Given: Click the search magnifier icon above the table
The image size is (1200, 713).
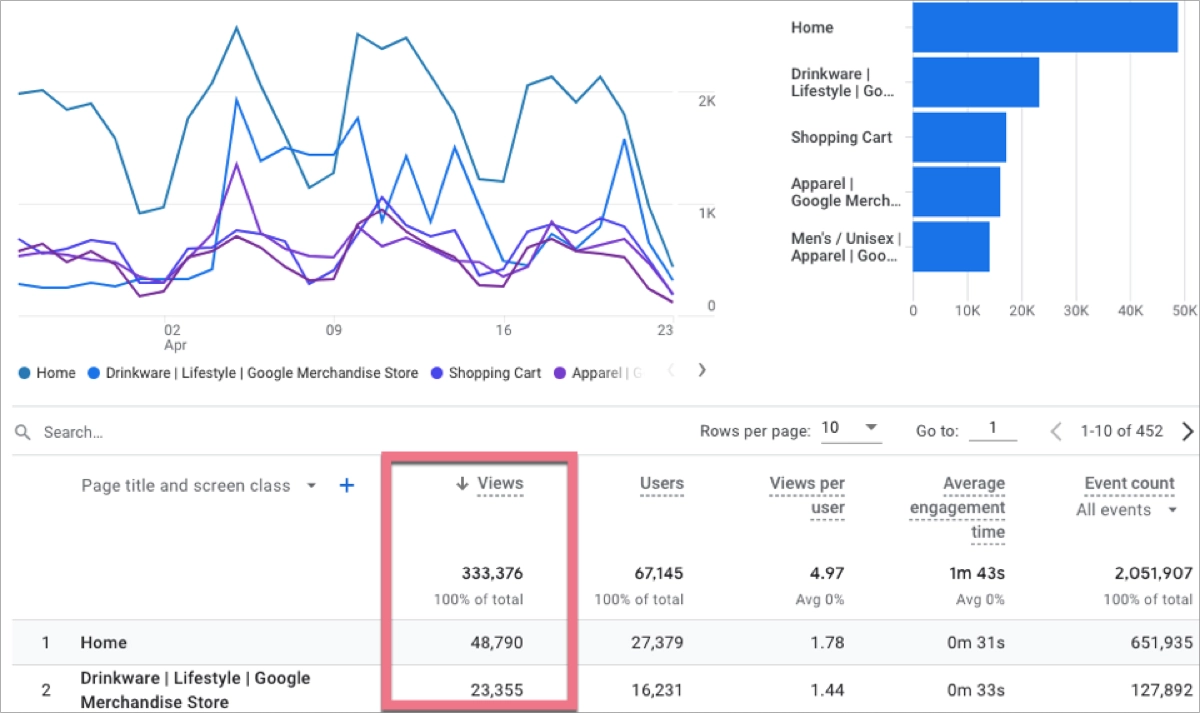Looking at the screenshot, I should tap(22, 432).
